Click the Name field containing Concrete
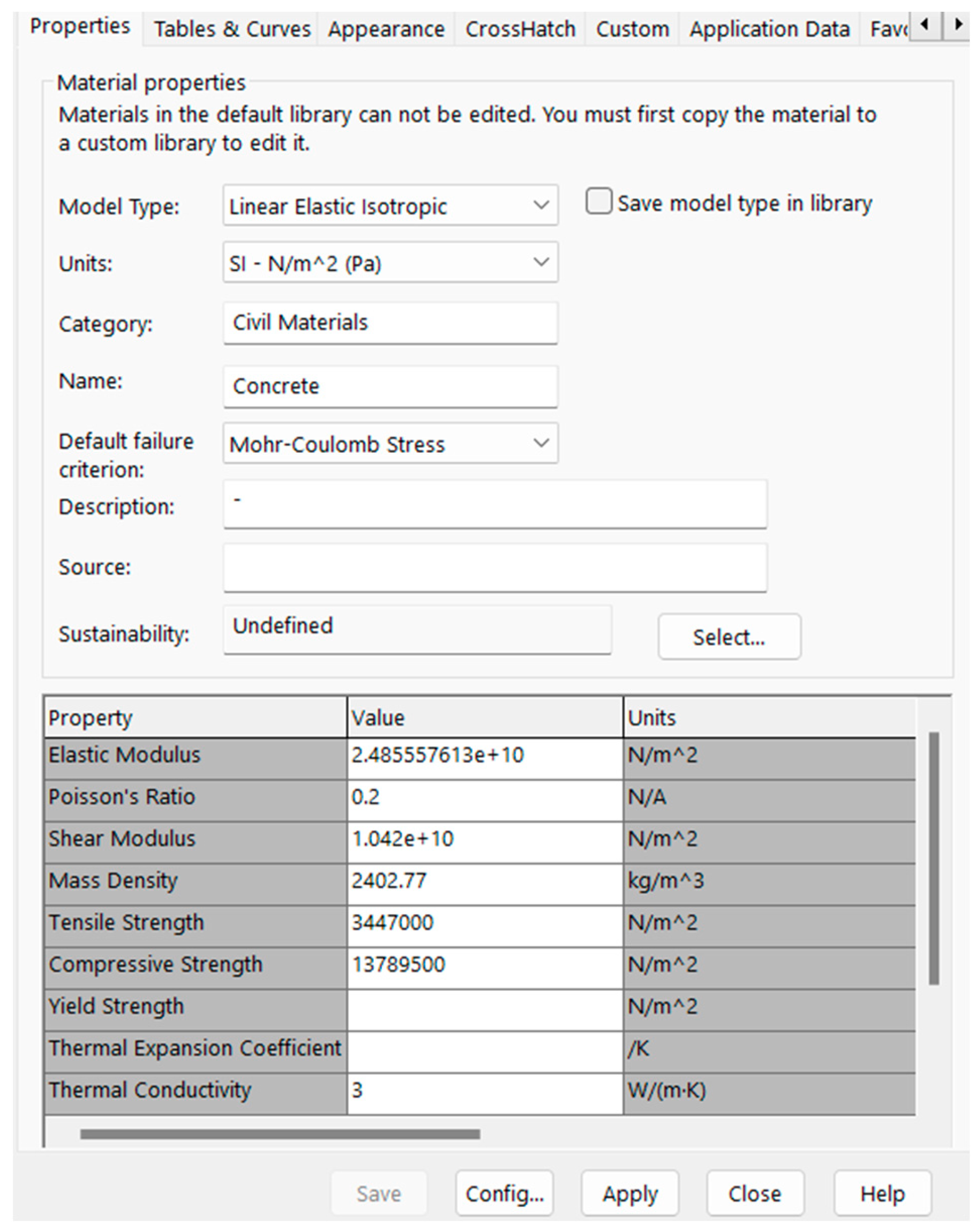 pos(390,386)
